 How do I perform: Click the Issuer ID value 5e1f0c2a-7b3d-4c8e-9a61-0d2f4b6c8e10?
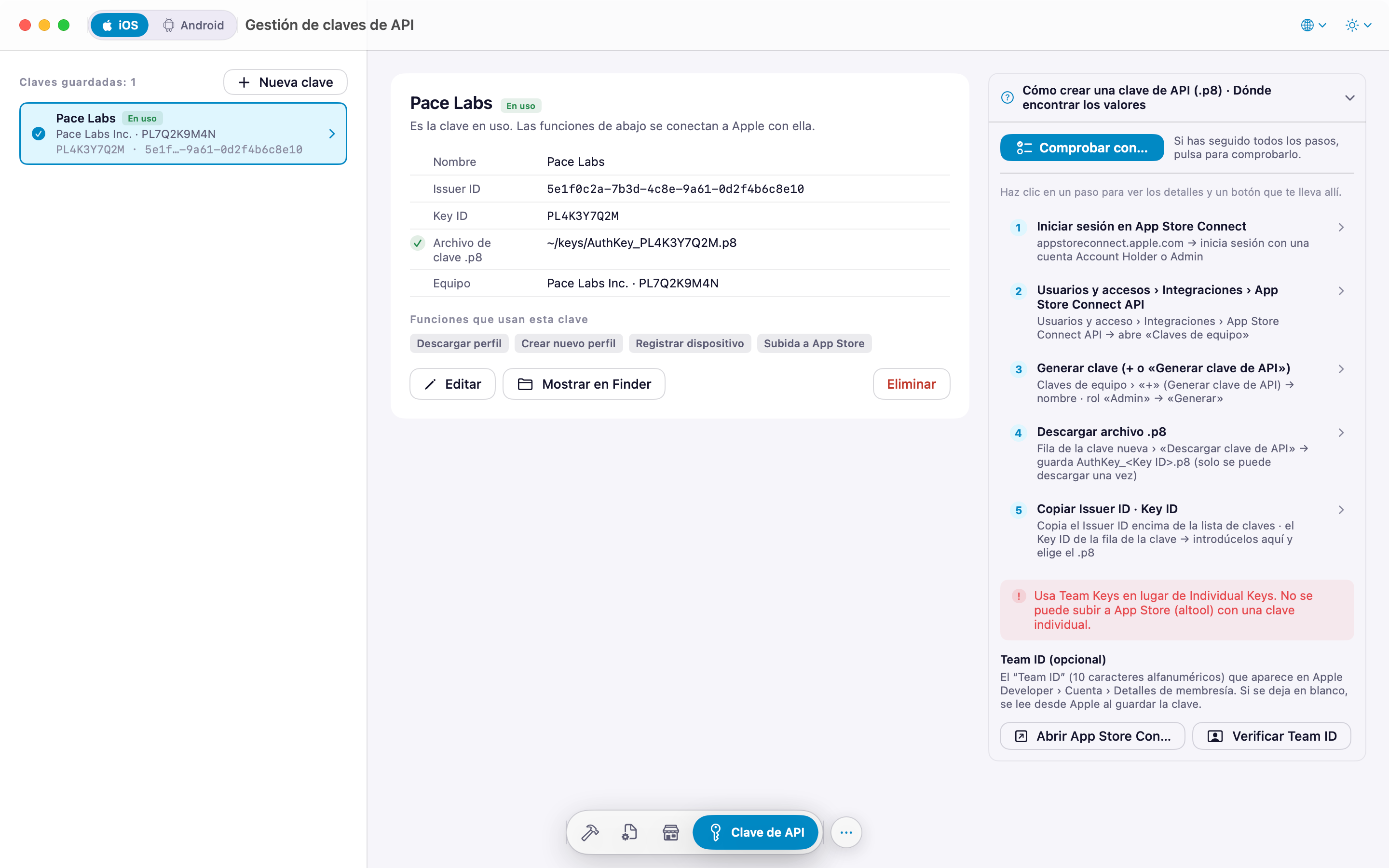[x=675, y=189]
